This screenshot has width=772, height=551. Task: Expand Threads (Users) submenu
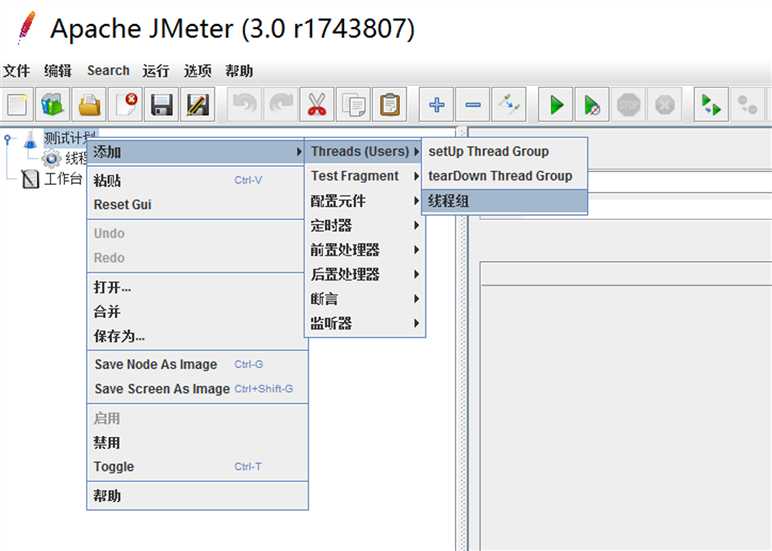point(364,152)
